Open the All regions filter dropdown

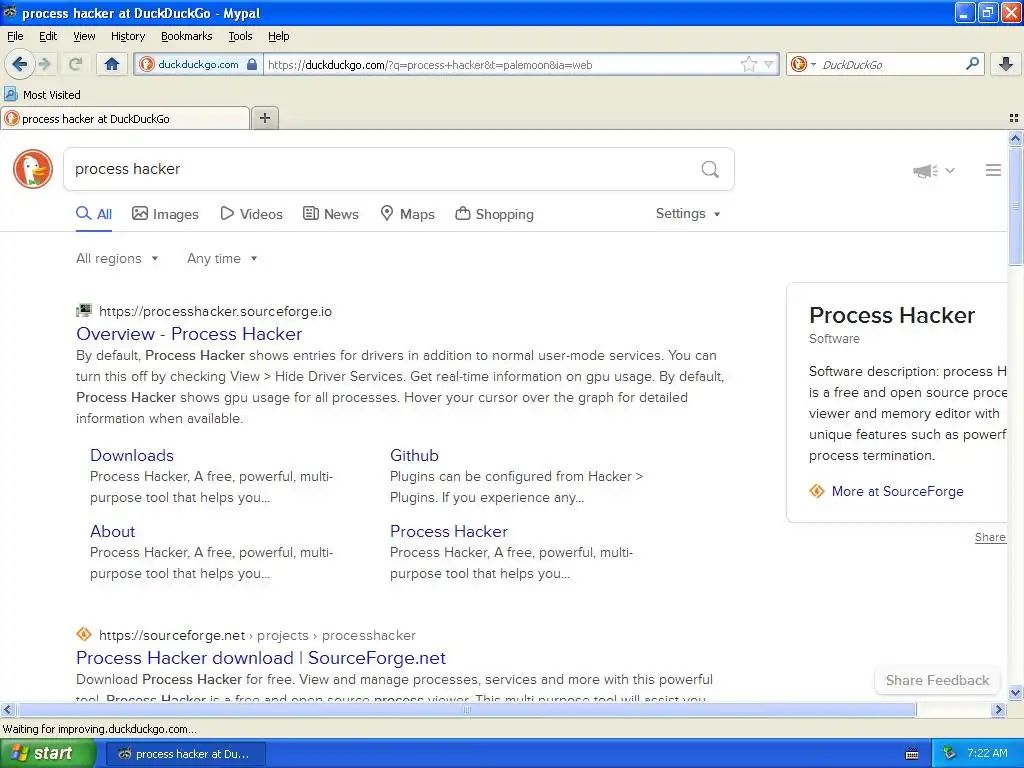117,258
